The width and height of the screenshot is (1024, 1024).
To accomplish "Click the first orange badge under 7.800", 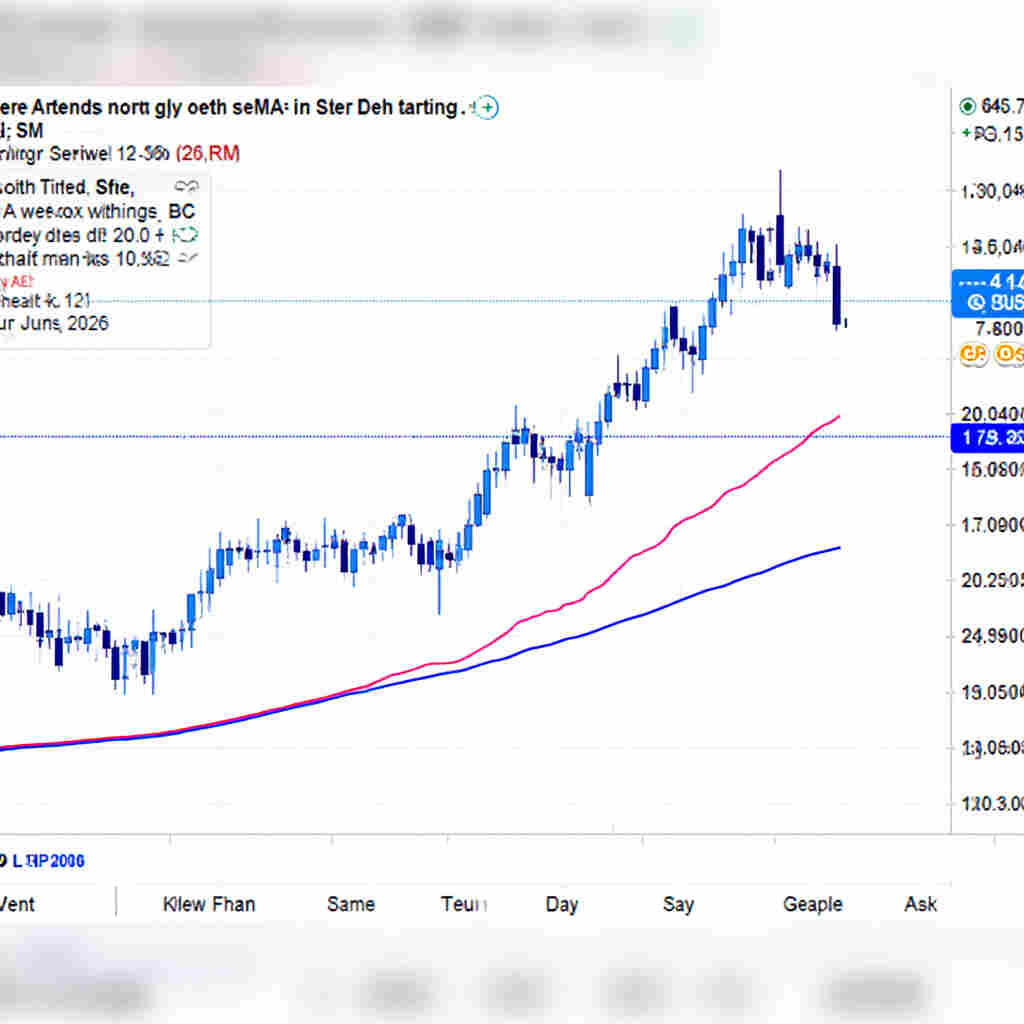I will click(x=972, y=354).
